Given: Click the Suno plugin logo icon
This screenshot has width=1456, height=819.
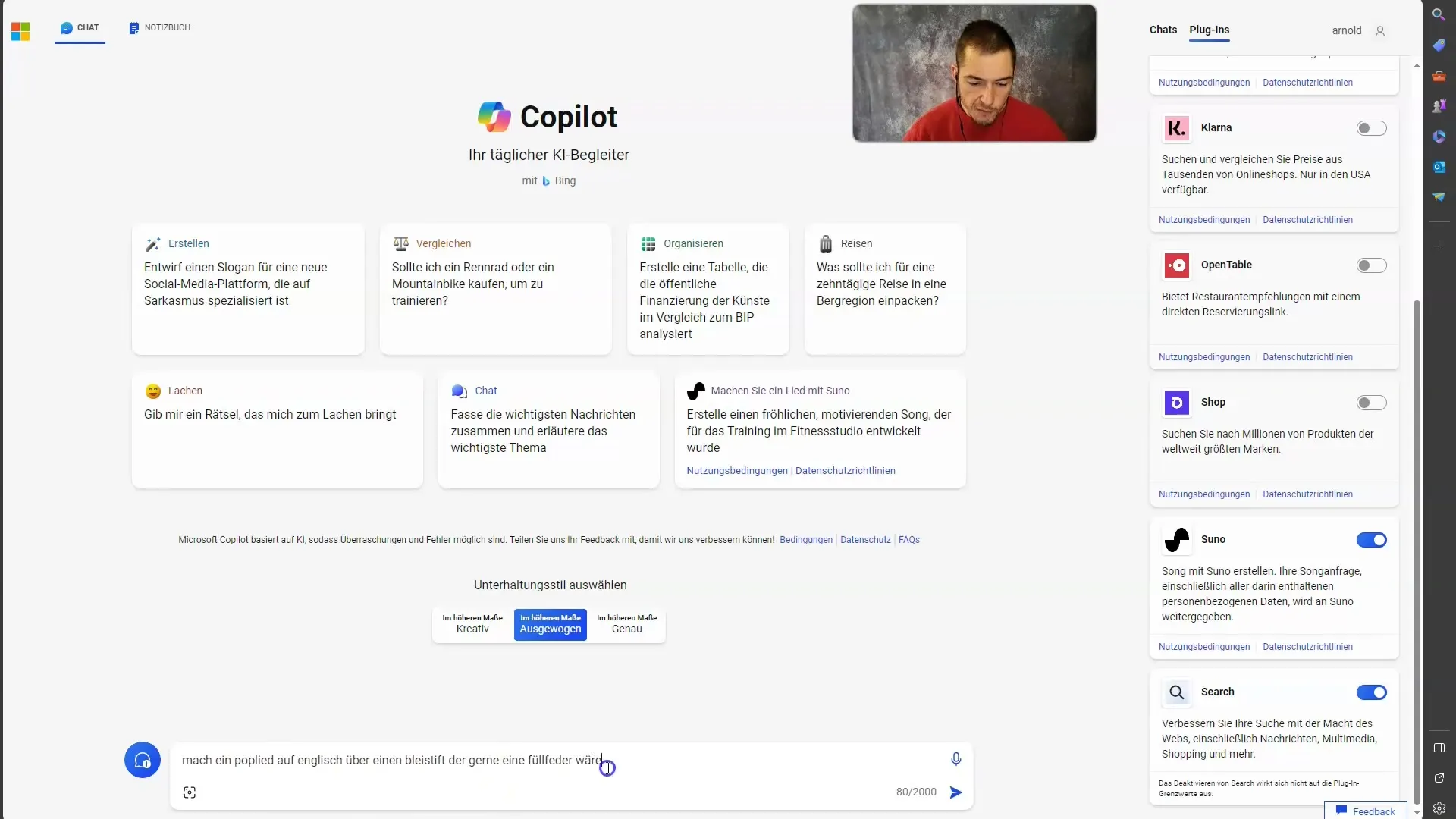Looking at the screenshot, I should pyautogui.click(x=1177, y=539).
